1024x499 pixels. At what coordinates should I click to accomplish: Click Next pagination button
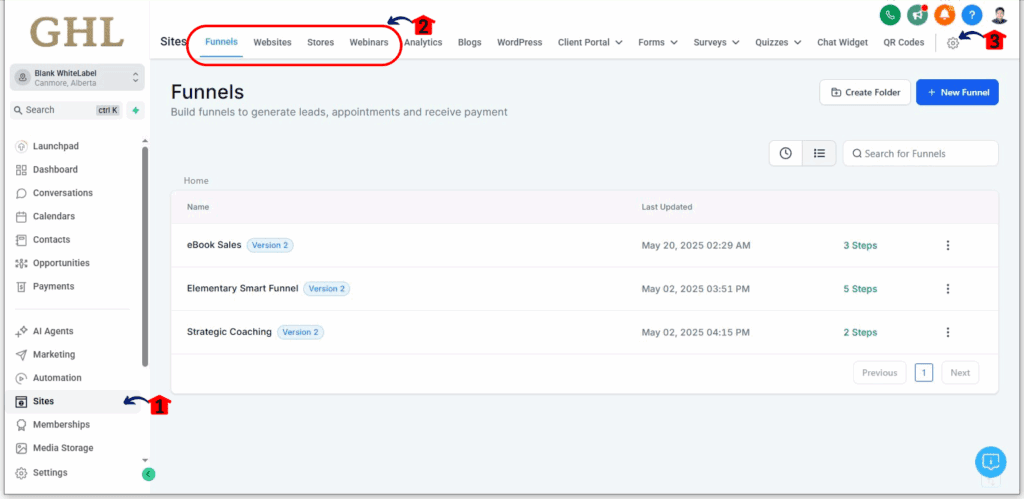960,372
